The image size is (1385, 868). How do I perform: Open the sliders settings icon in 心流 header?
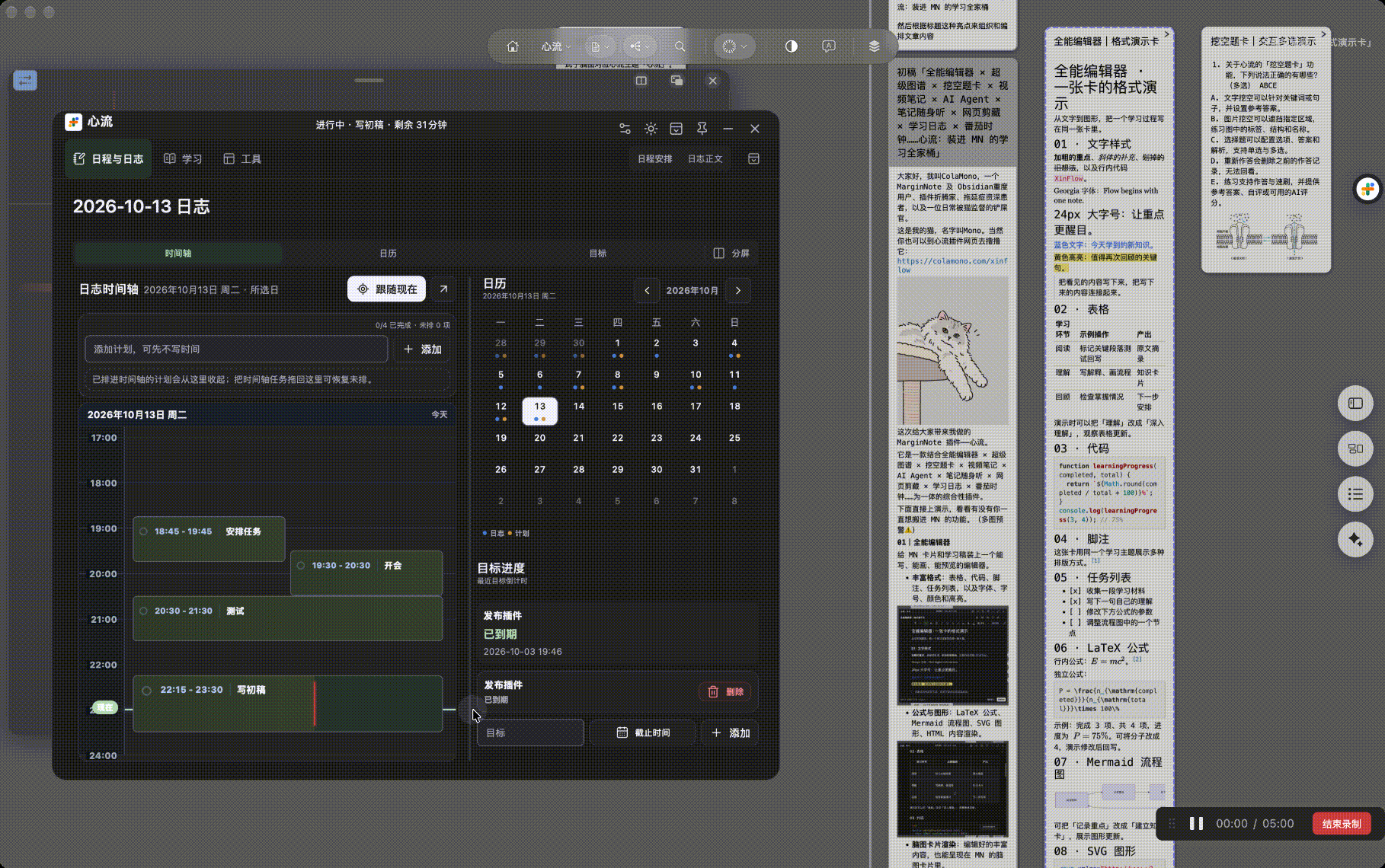point(625,129)
